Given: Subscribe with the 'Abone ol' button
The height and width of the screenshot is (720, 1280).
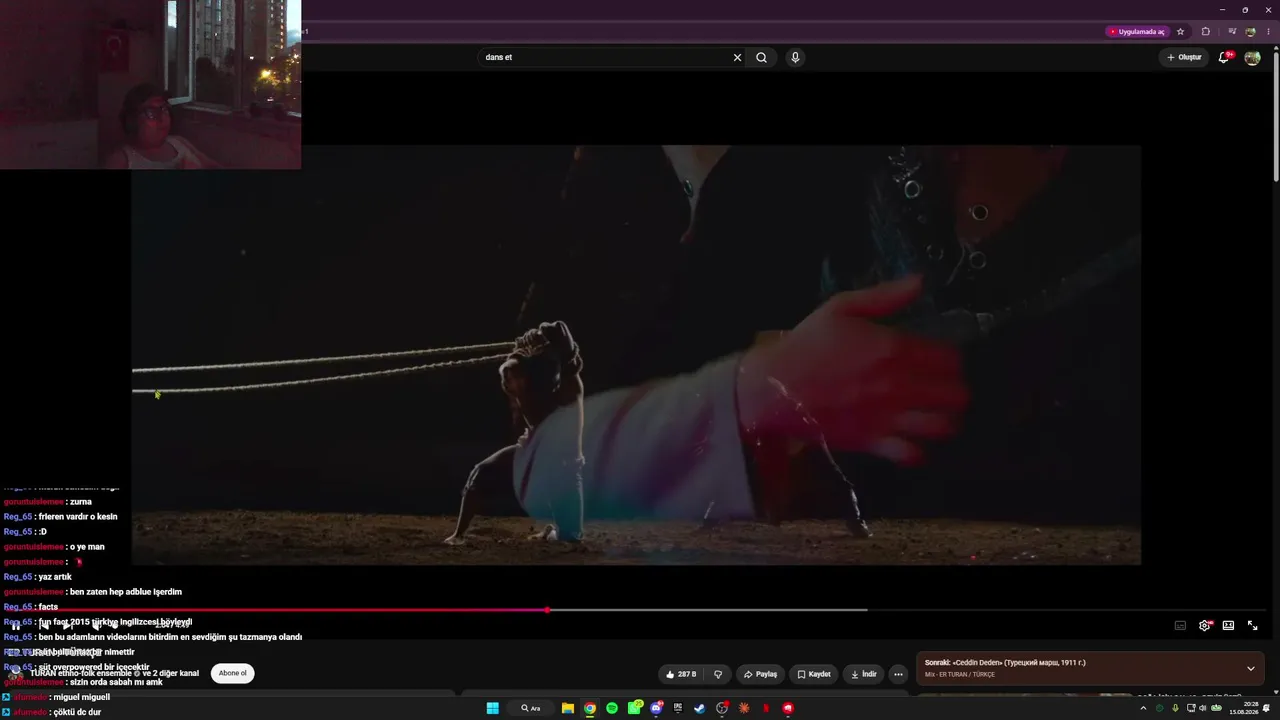Looking at the screenshot, I should [x=232, y=673].
